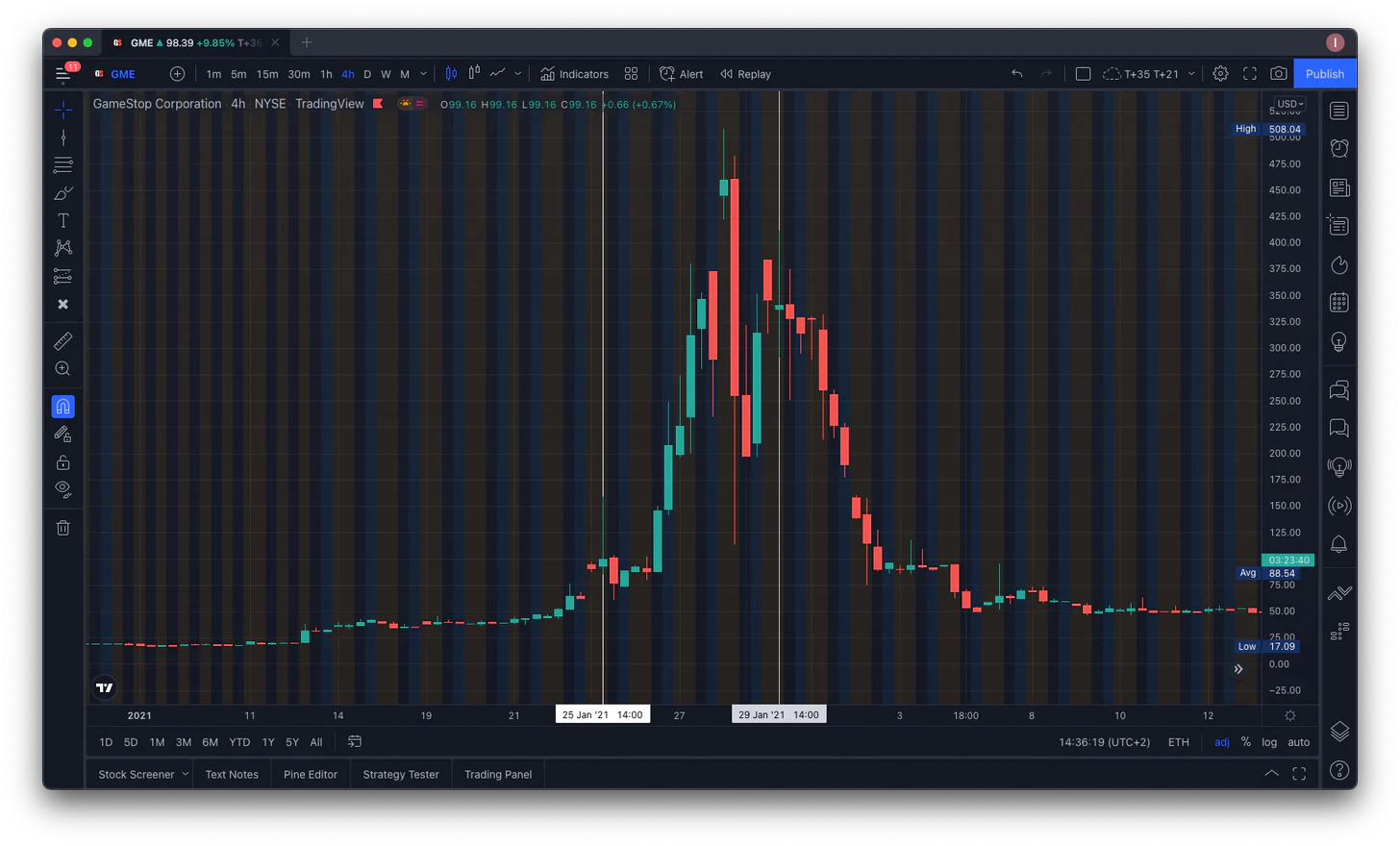Viewport: 1400px width, 846px height.
Task: Open the Indicators dialog
Action: tap(574, 74)
